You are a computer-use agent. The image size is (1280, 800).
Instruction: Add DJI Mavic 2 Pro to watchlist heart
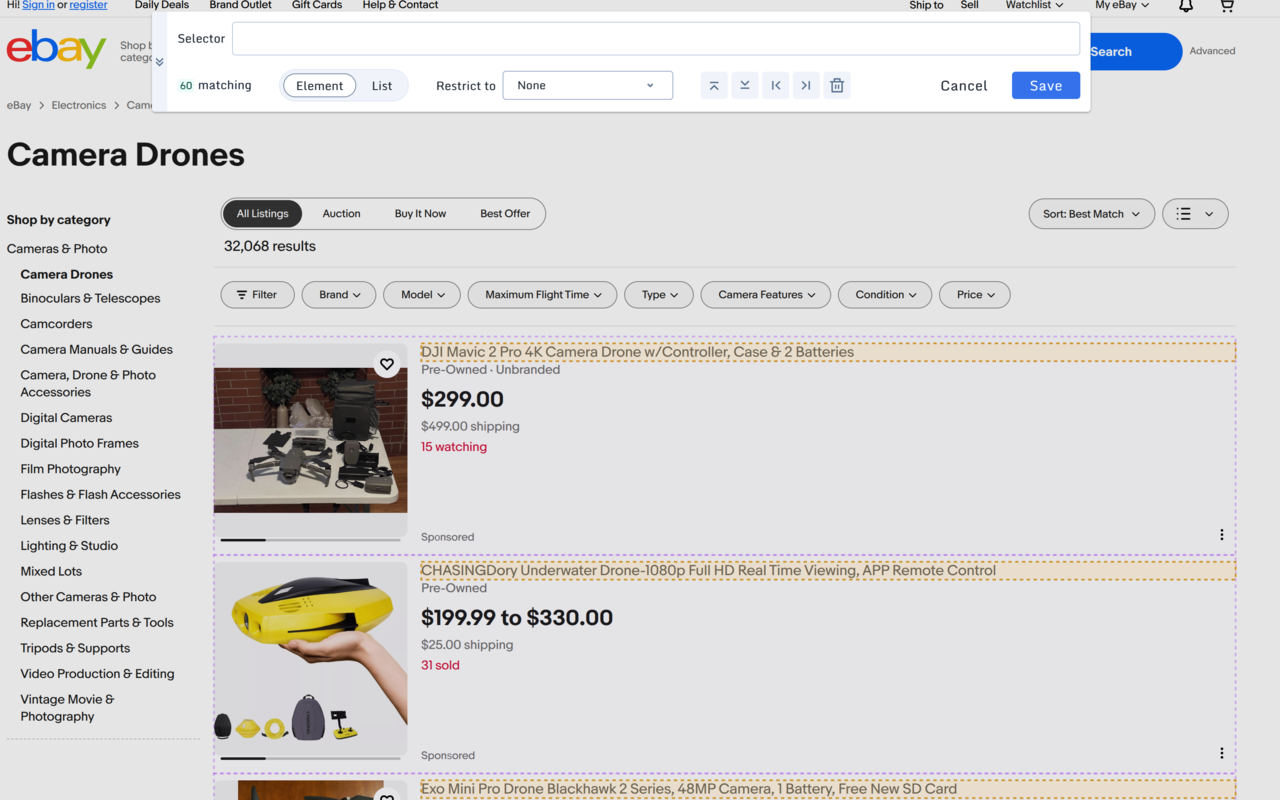387,365
